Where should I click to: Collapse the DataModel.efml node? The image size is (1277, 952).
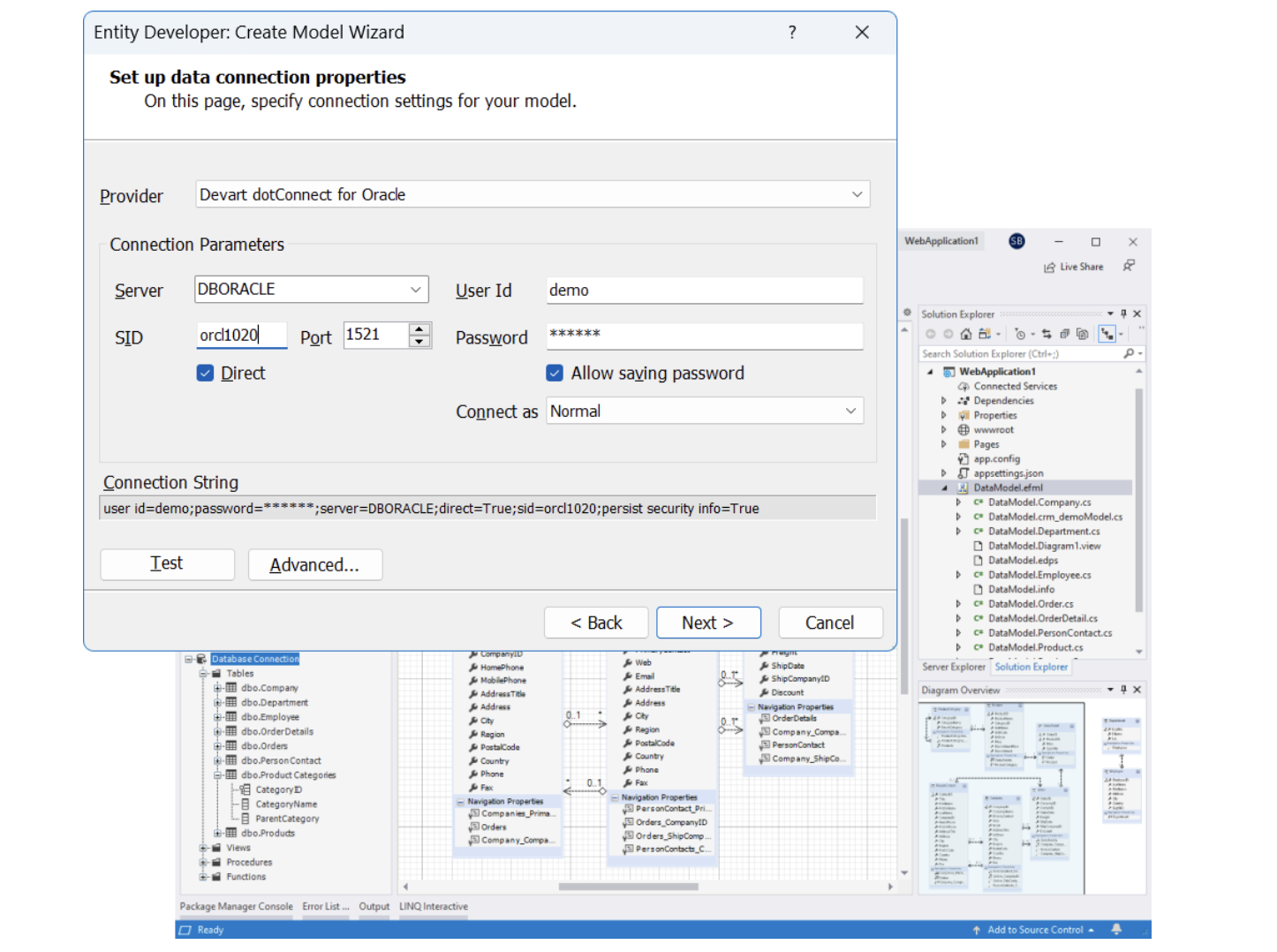pos(944,487)
